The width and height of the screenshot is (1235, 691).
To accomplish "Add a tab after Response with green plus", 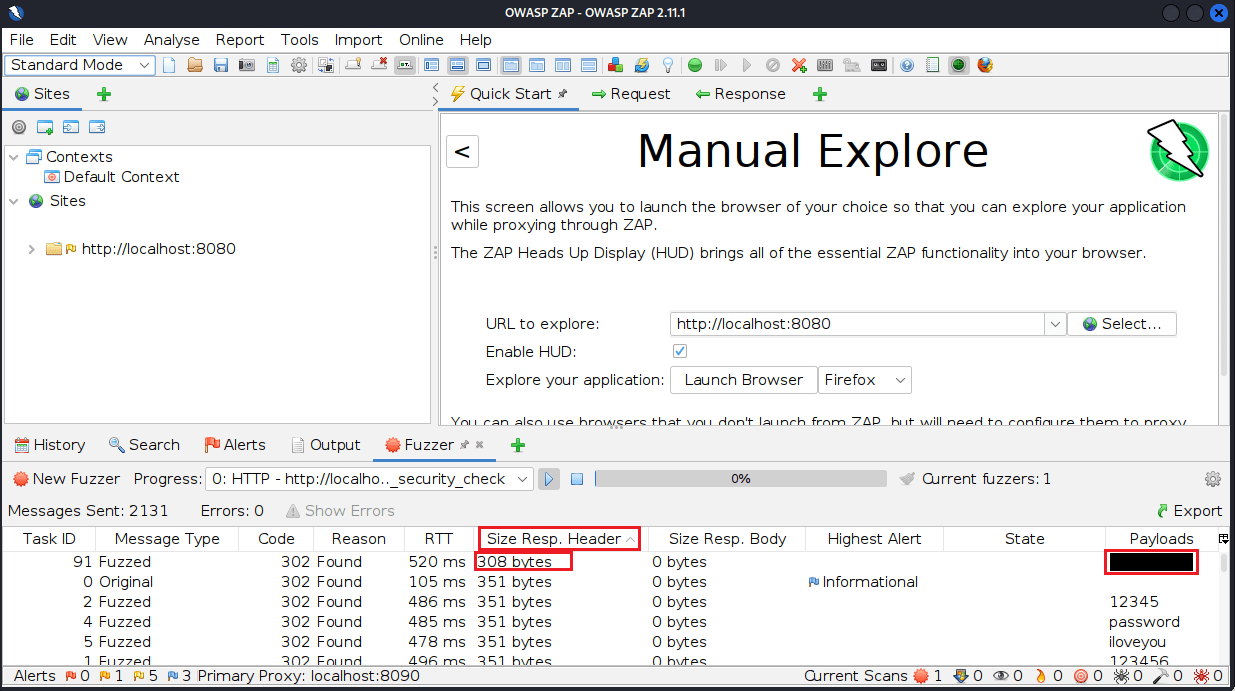I will pos(820,94).
